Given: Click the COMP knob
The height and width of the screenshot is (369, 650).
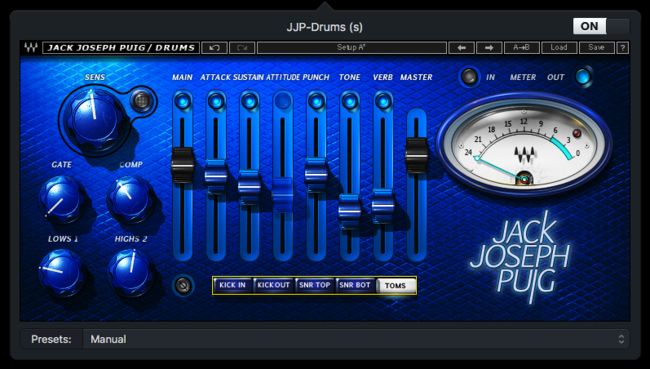Looking at the screenshot, I should point(130,198).
